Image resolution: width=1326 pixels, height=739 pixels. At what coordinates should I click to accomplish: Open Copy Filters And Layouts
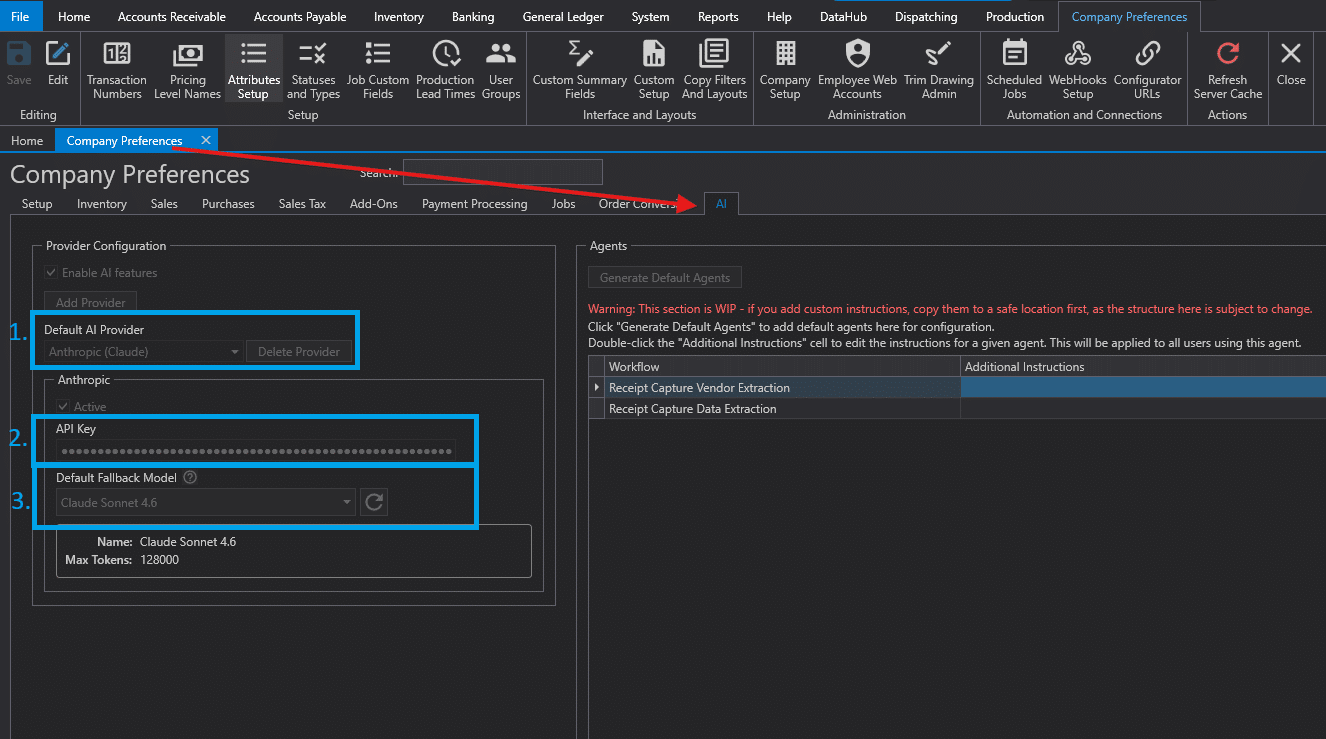pyautogui.click(x=715, y=70)
